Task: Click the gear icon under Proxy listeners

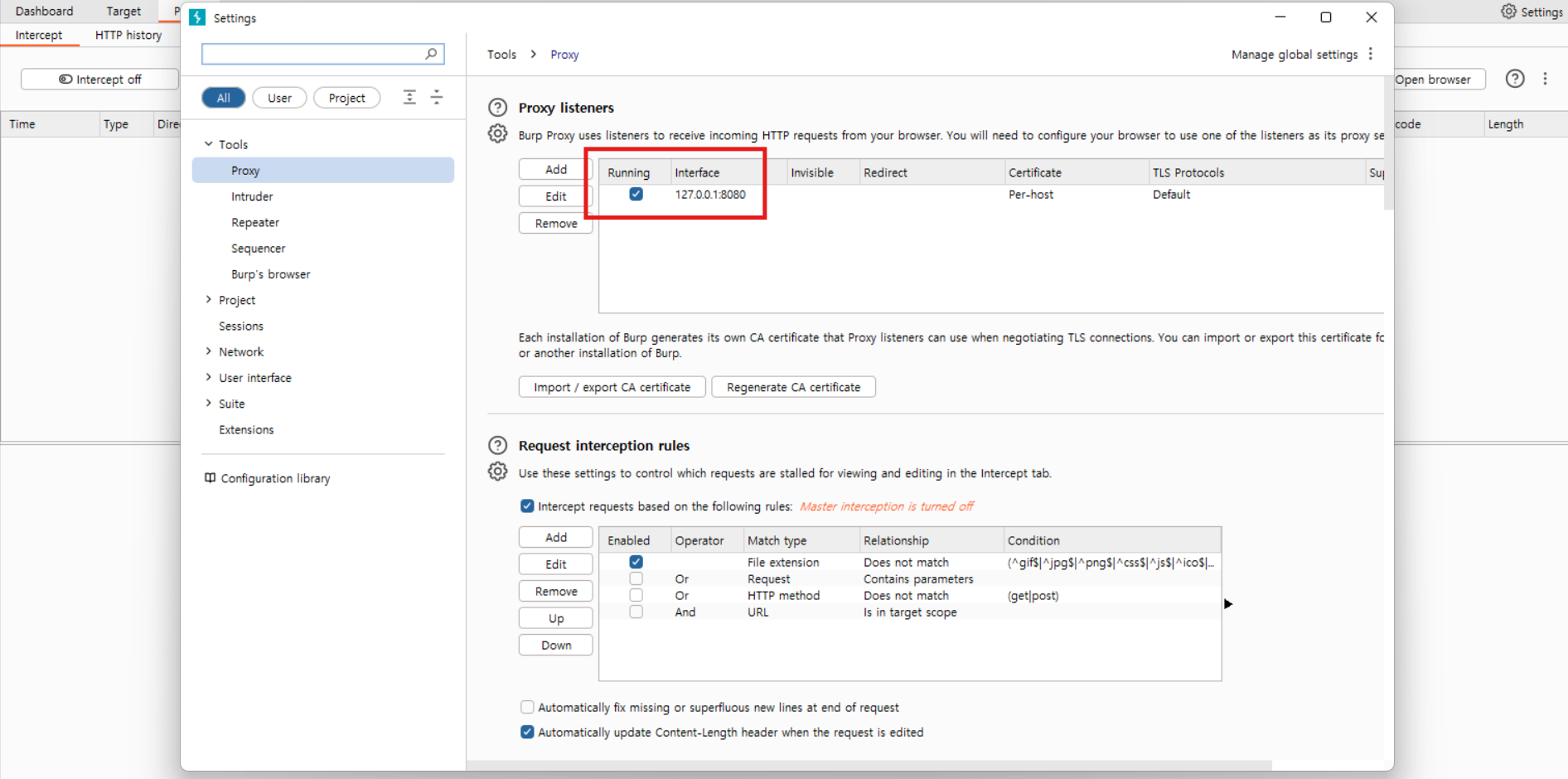Action: coord(497,133)
